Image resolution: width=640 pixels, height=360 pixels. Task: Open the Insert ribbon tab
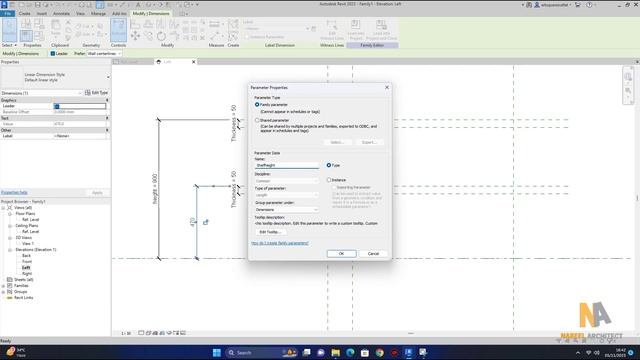(x=42, y=13)
